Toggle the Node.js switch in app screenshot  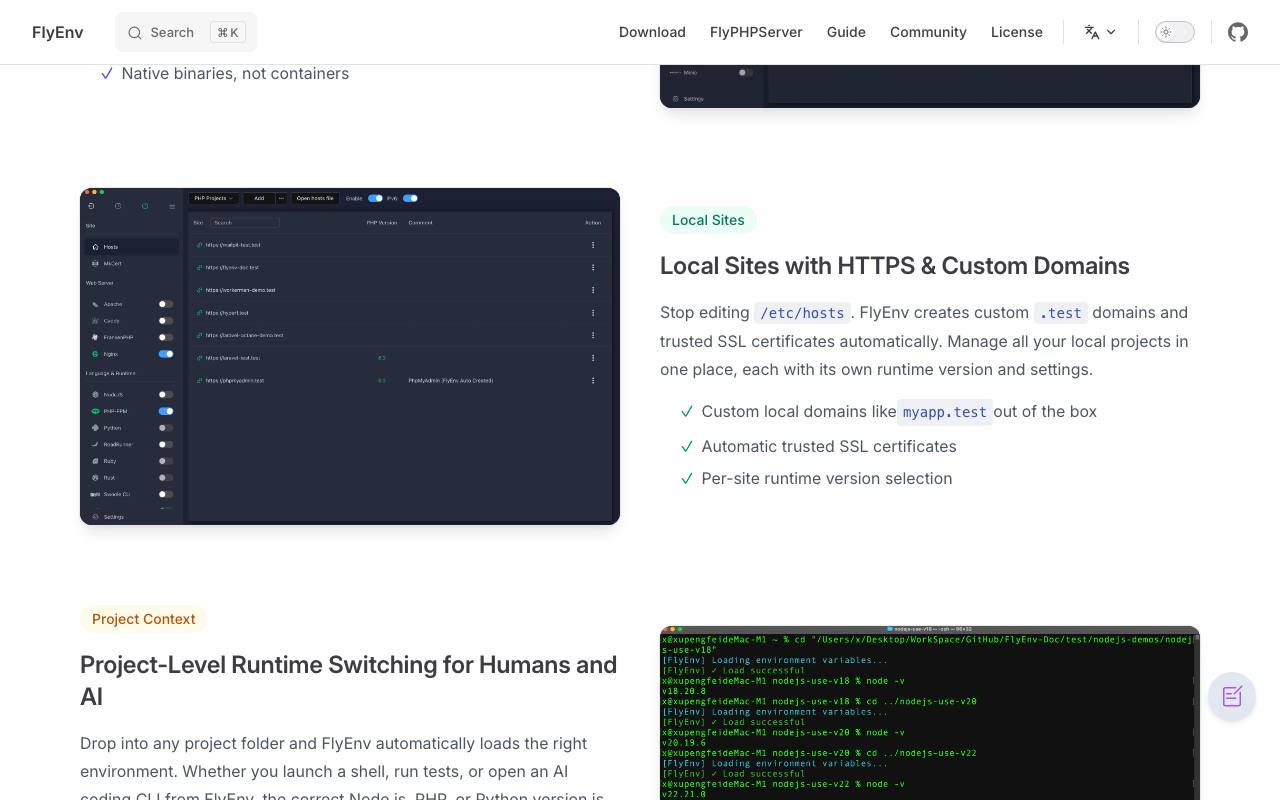coord(166,395)
